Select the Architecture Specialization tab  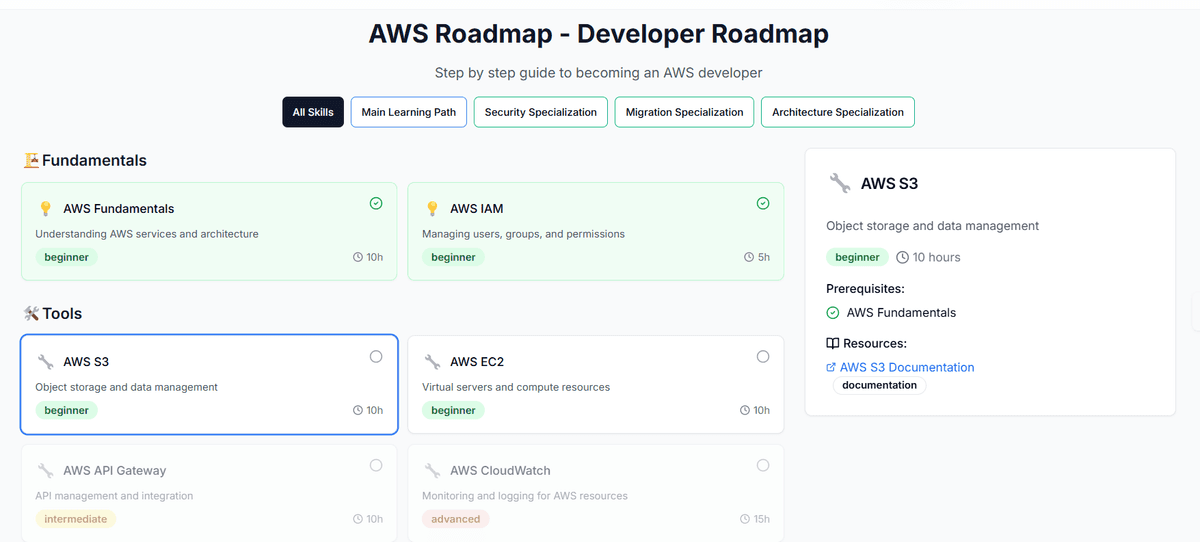point(838,112)
